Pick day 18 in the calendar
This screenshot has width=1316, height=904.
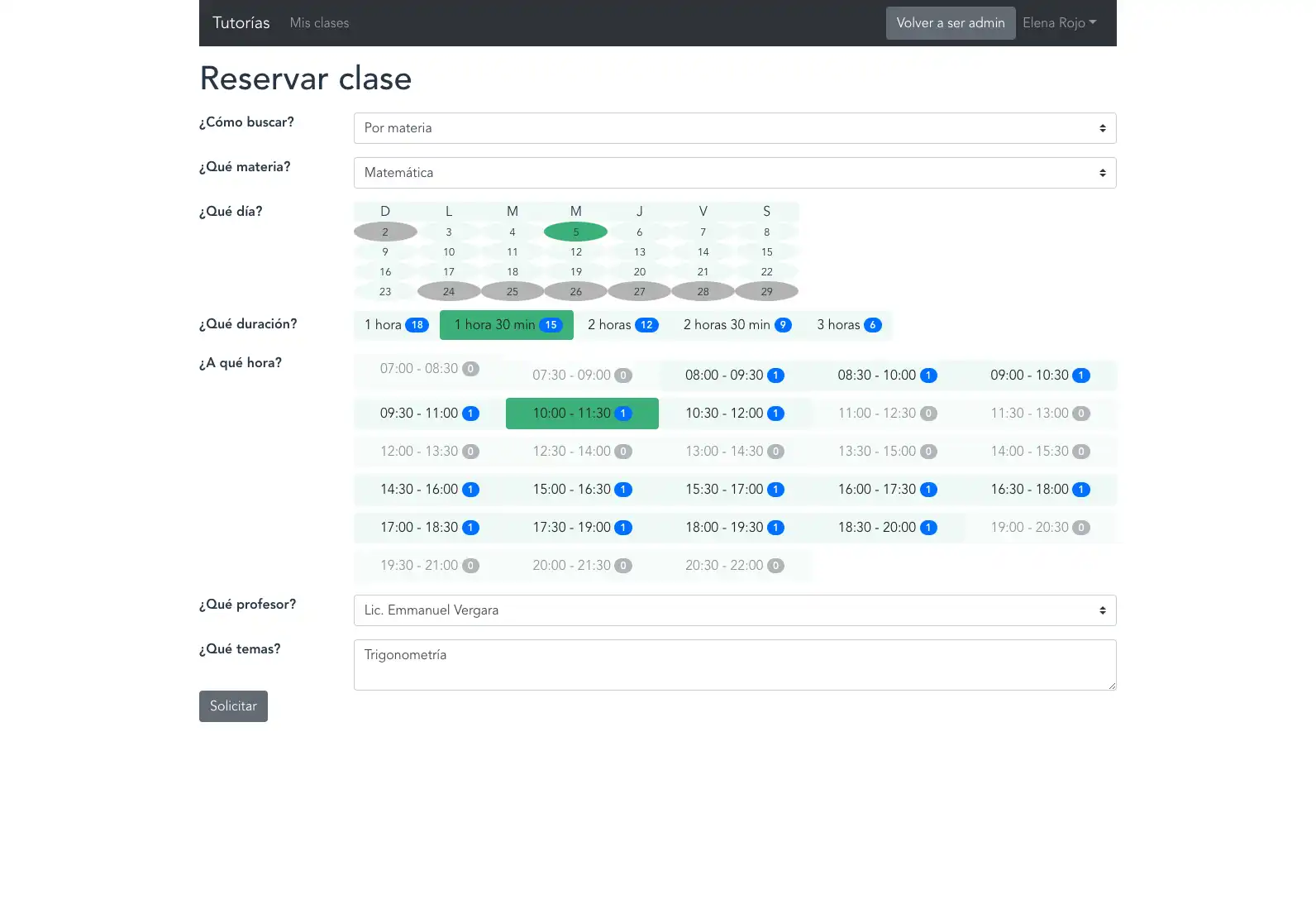coord(513,271)
